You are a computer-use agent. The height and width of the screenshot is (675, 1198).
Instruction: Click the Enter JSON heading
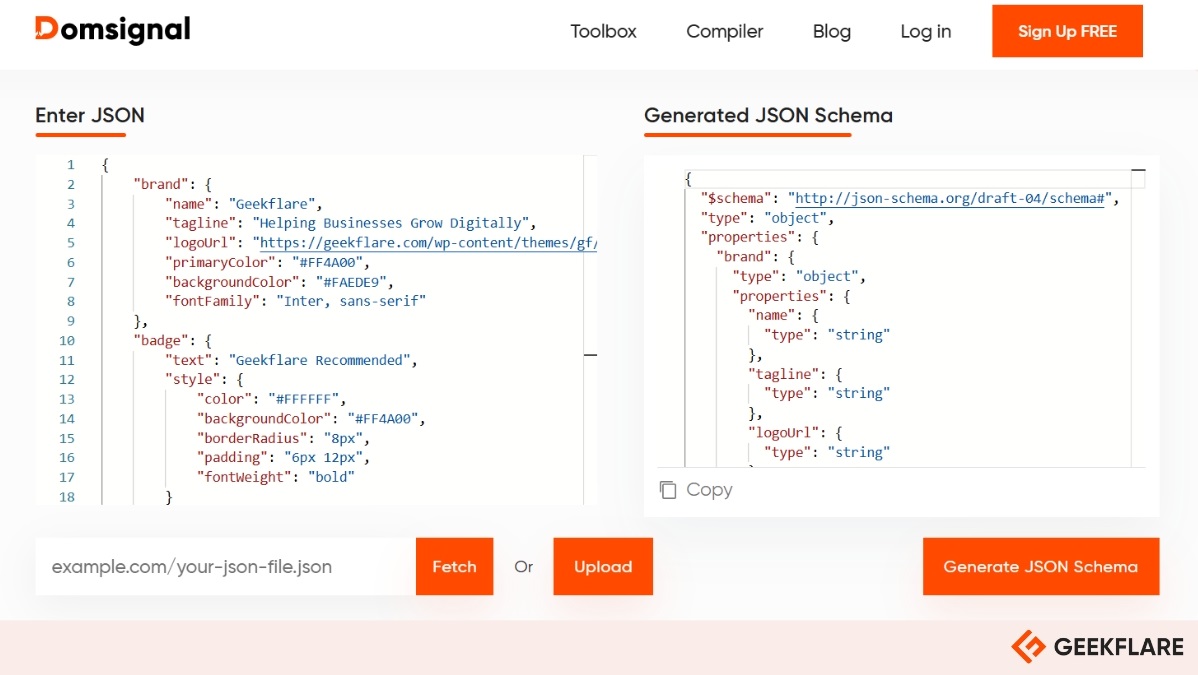click(x=89, y=115)
